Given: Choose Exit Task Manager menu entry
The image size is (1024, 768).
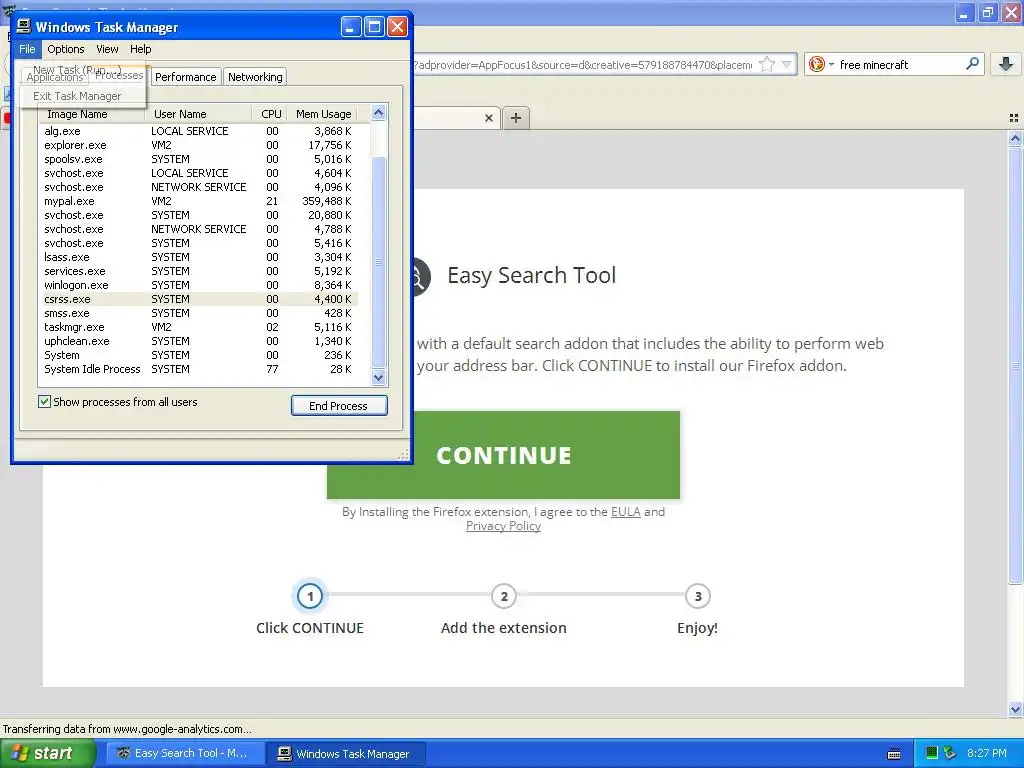Looking at the screenshot, I should coord(77,96).
